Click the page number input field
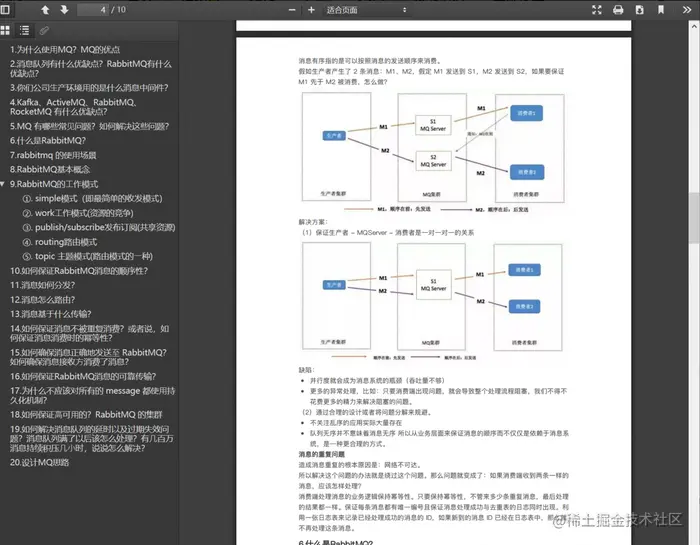This screenshot has width=700, height=545. 93,9
